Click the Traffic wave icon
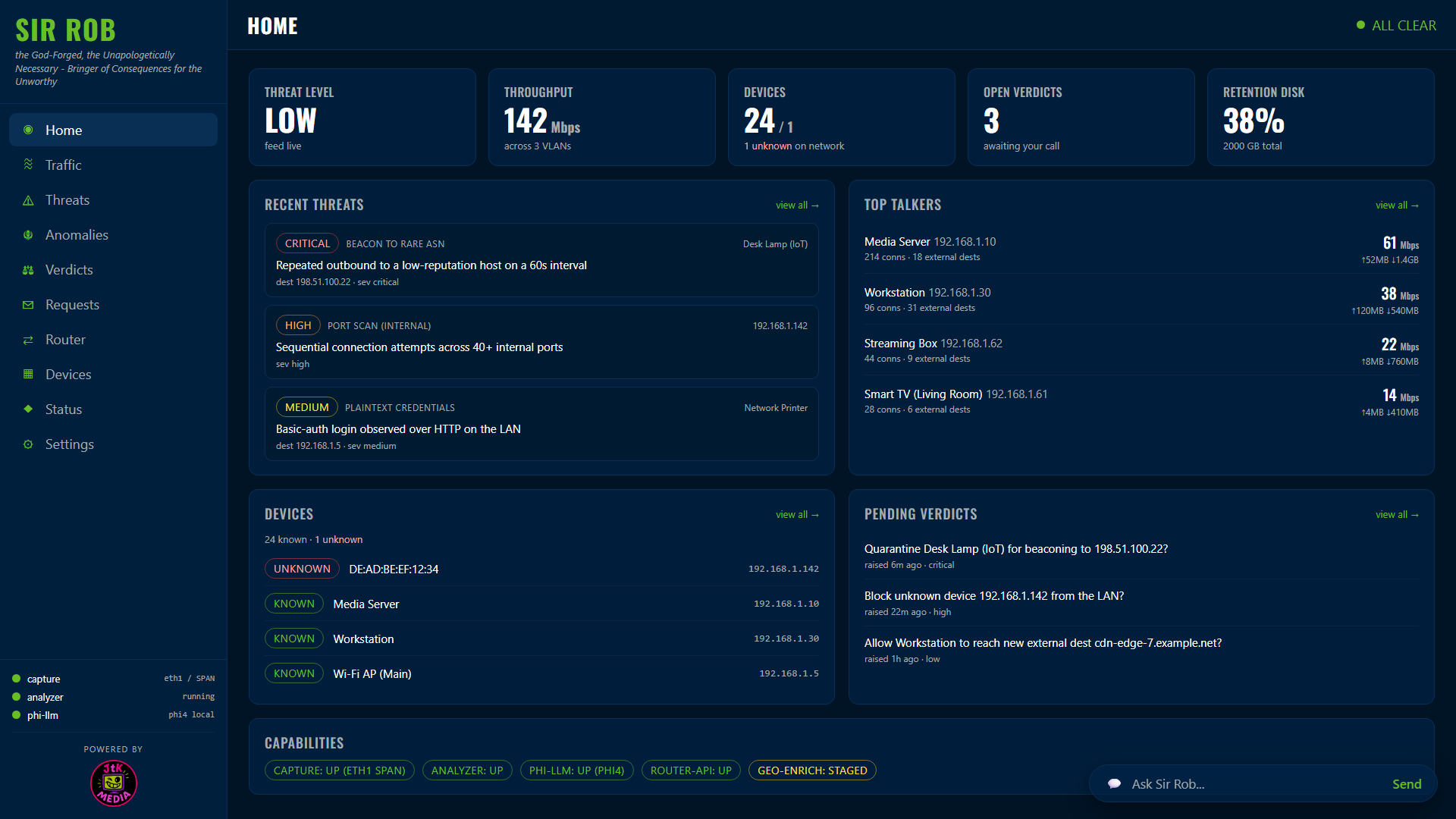Screen dimensions: 1456x819 [x=28, y=165]
